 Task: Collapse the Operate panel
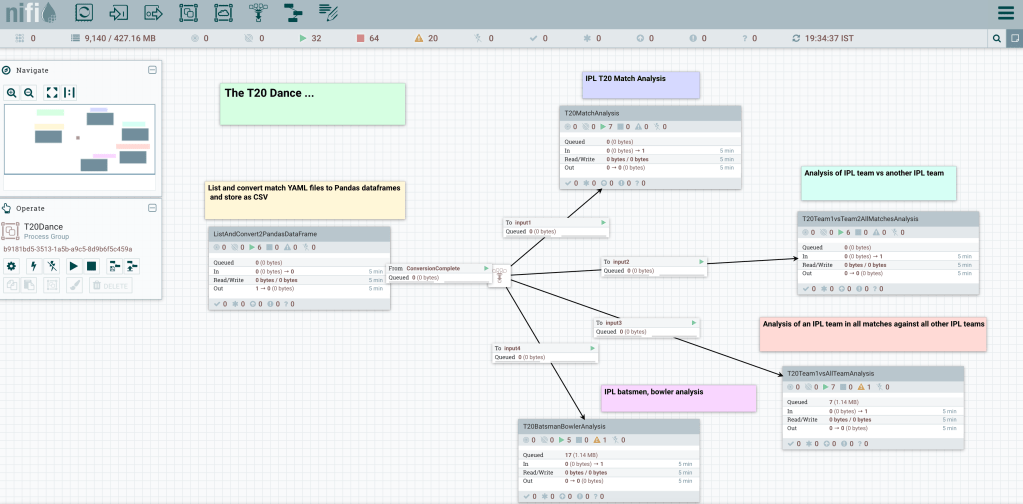point(152,208)
